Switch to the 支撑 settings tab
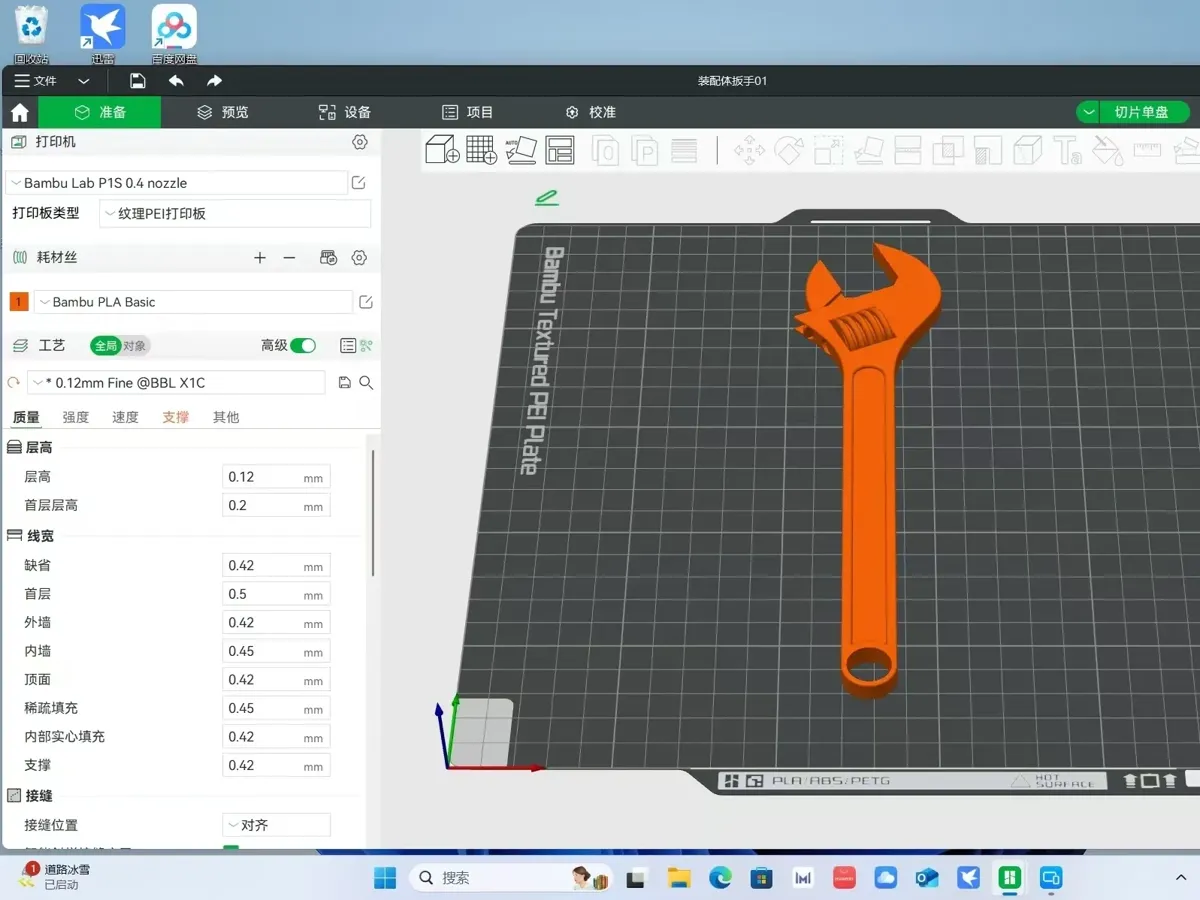The image size is (1200, 900). click(176, 417)
